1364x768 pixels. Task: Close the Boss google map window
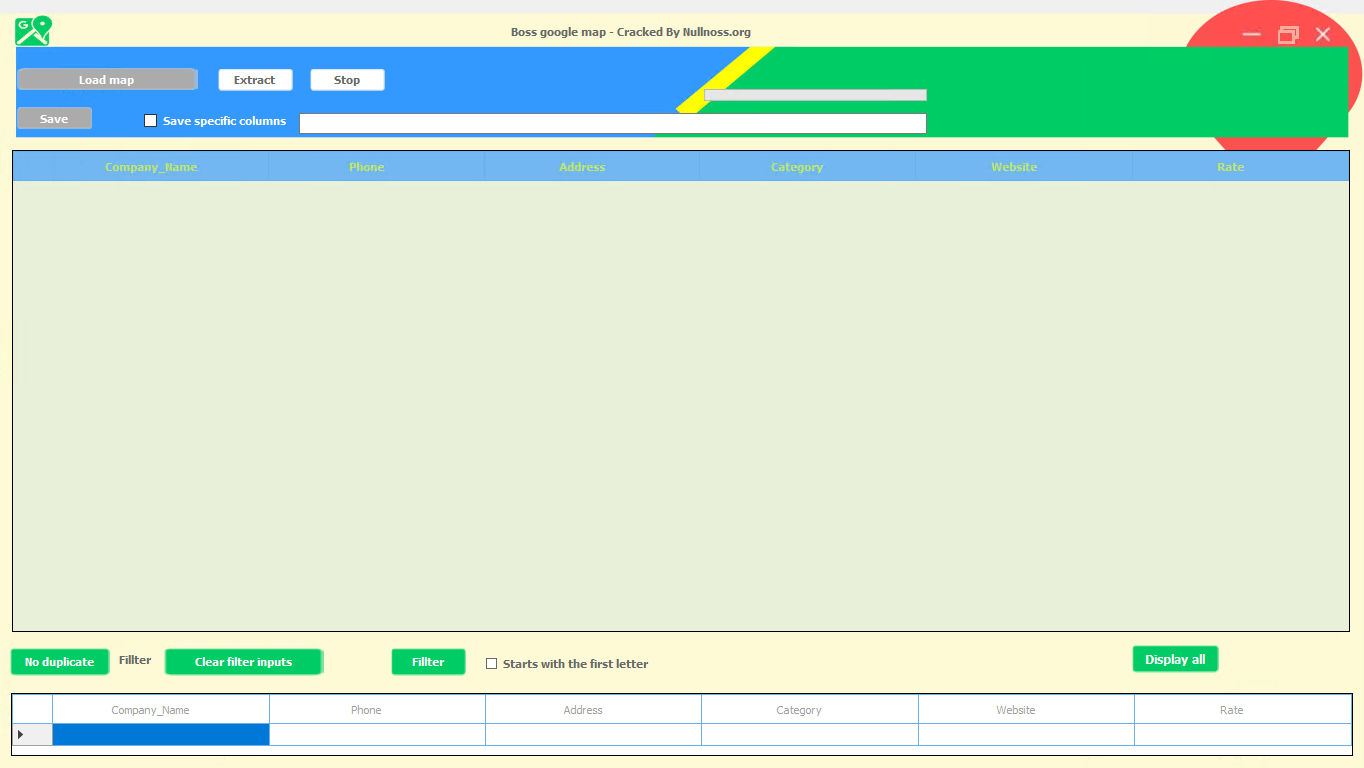[x=1323, y=34]
